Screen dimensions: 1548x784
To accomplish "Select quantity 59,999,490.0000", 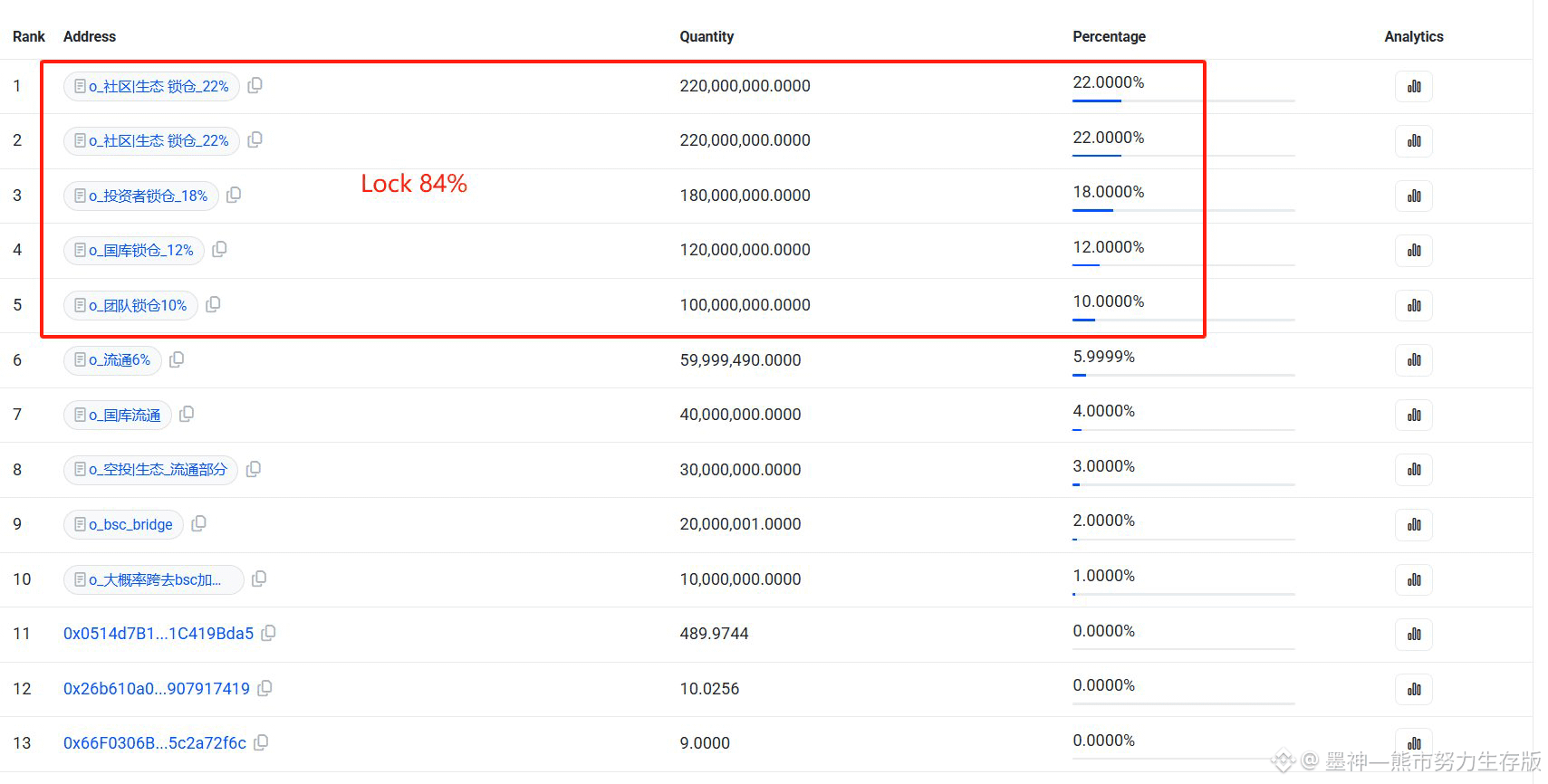I will pos(741,360).
